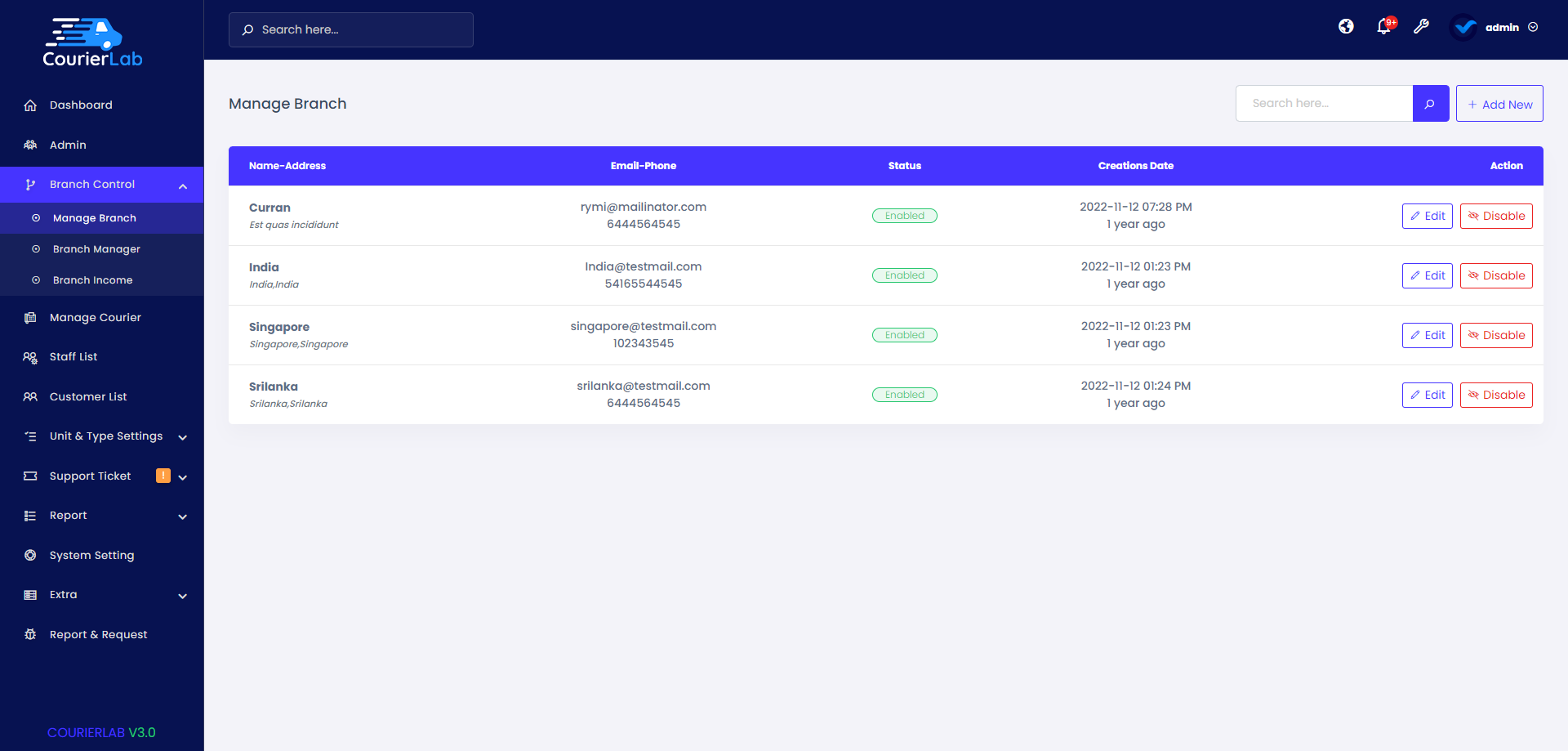This screenshot has height=751, width=1568.
Task: Click the wrench settings icon in topbar
Action: coord(1422,26)
